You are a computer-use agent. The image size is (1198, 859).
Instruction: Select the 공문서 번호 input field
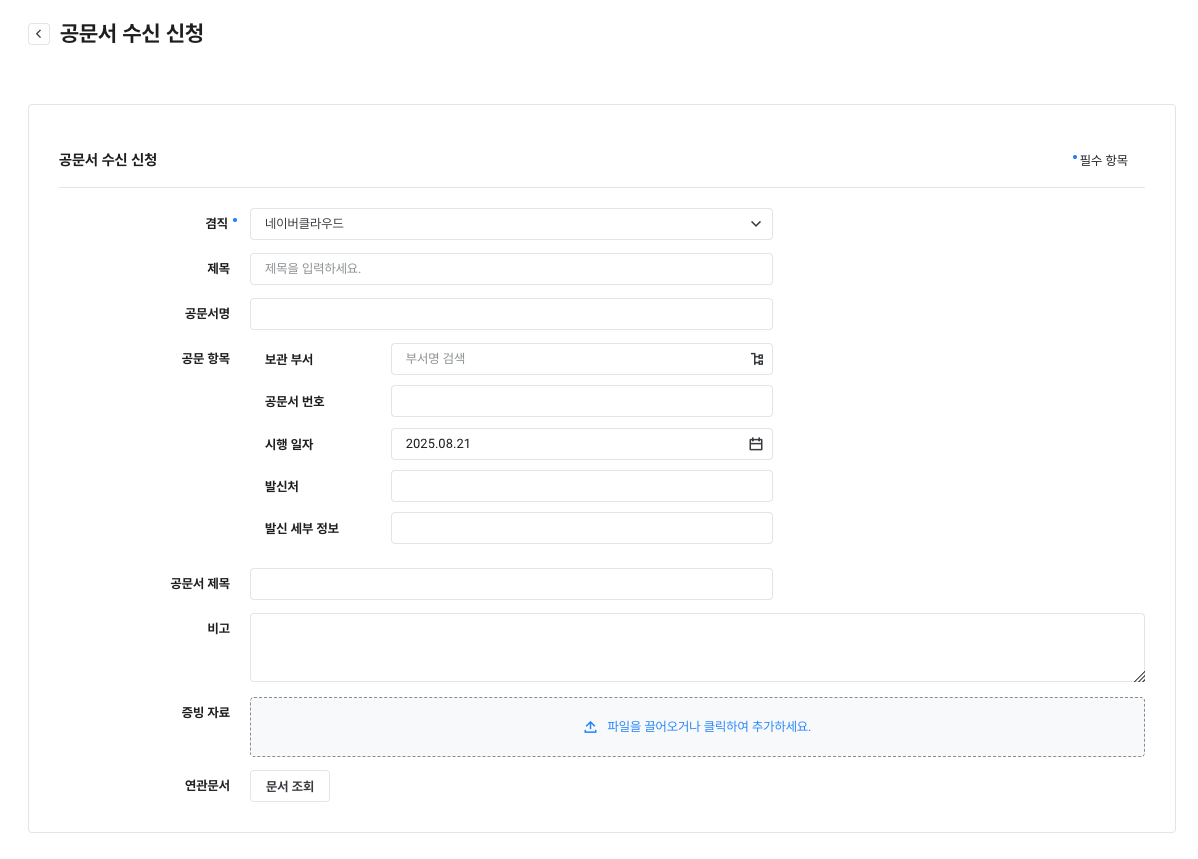581,401
